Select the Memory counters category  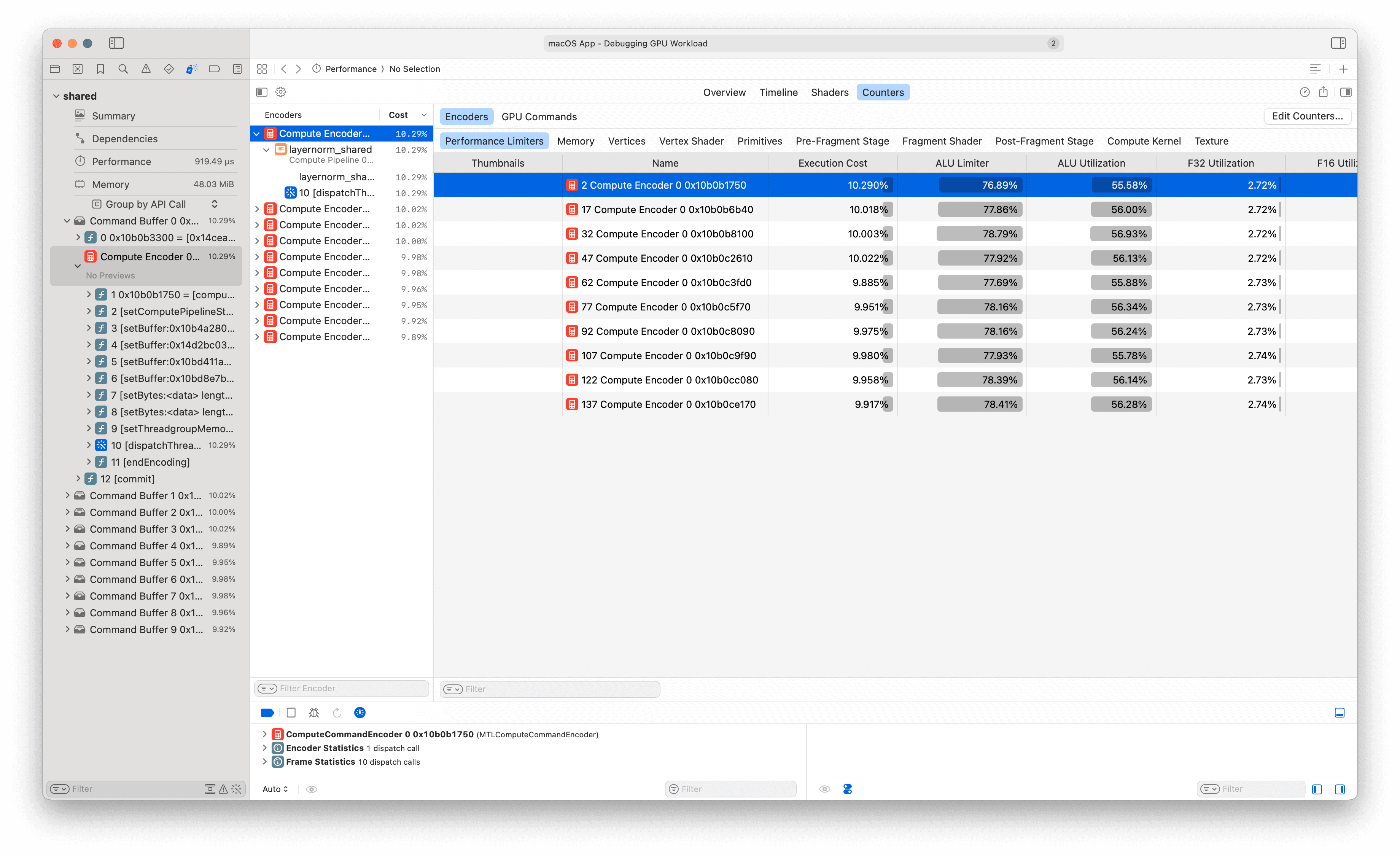[576, 141]
